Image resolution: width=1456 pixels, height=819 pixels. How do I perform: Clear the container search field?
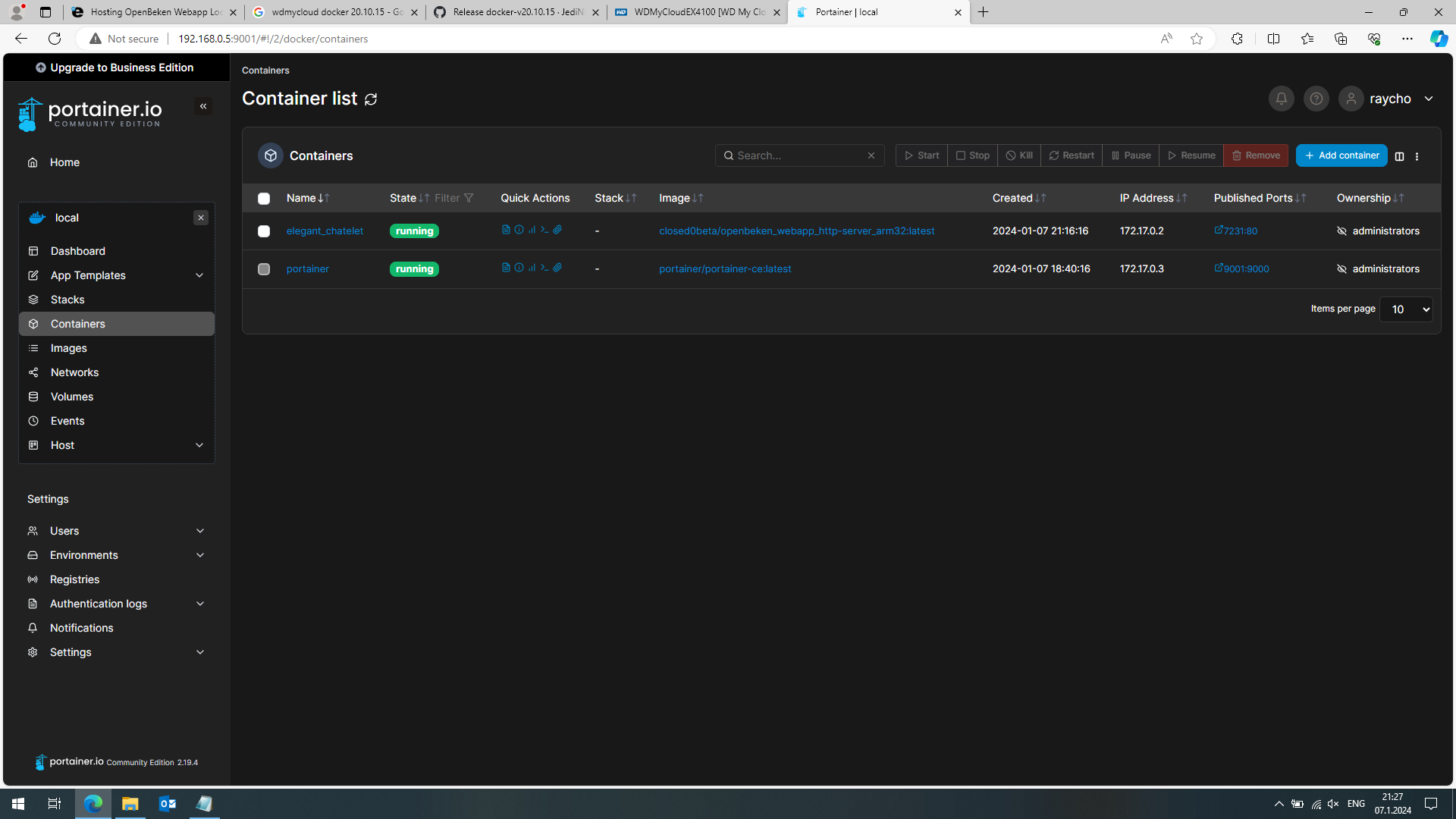871,155
